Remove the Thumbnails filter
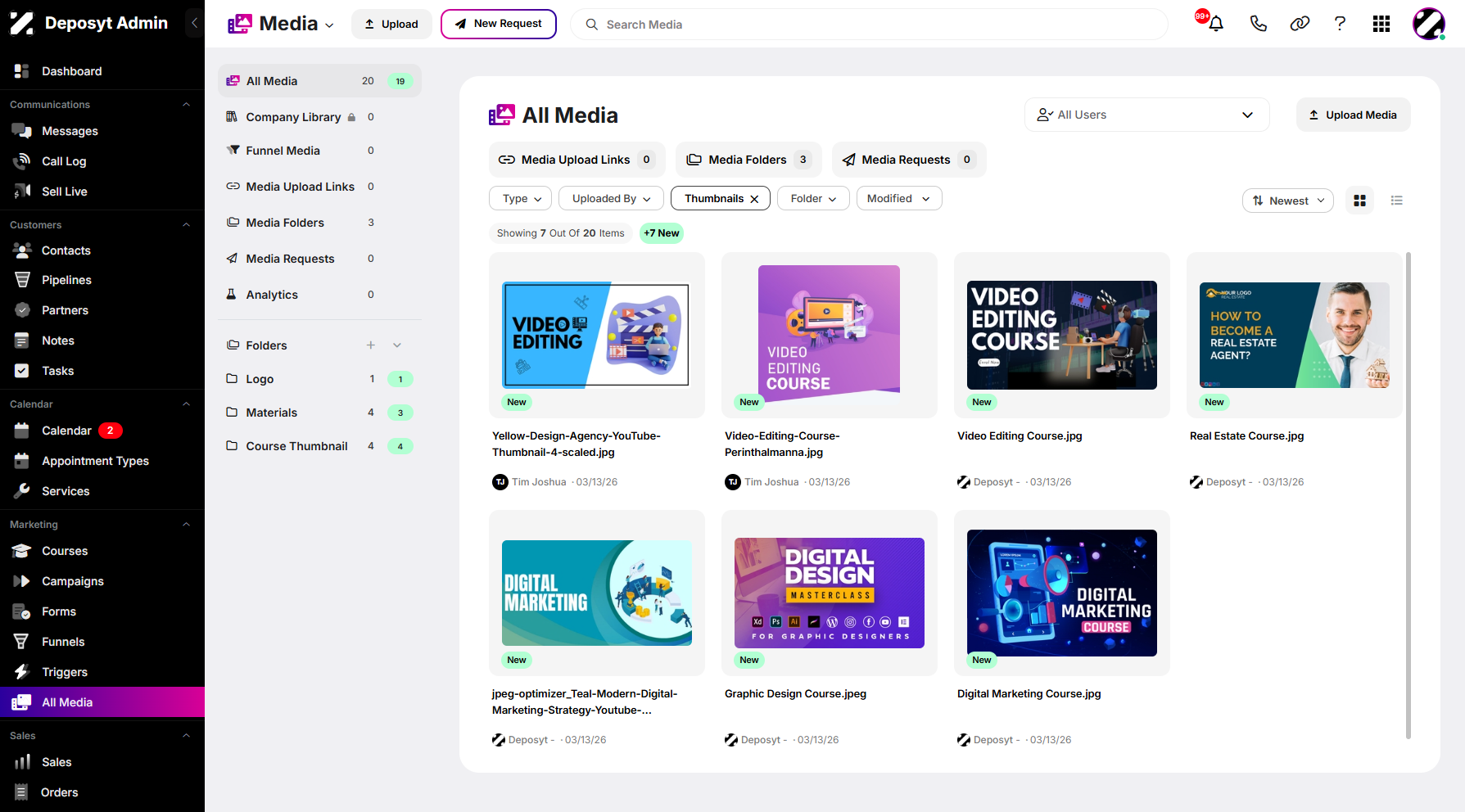Screen dimensions: 1465x812 [x=754, y=199]
